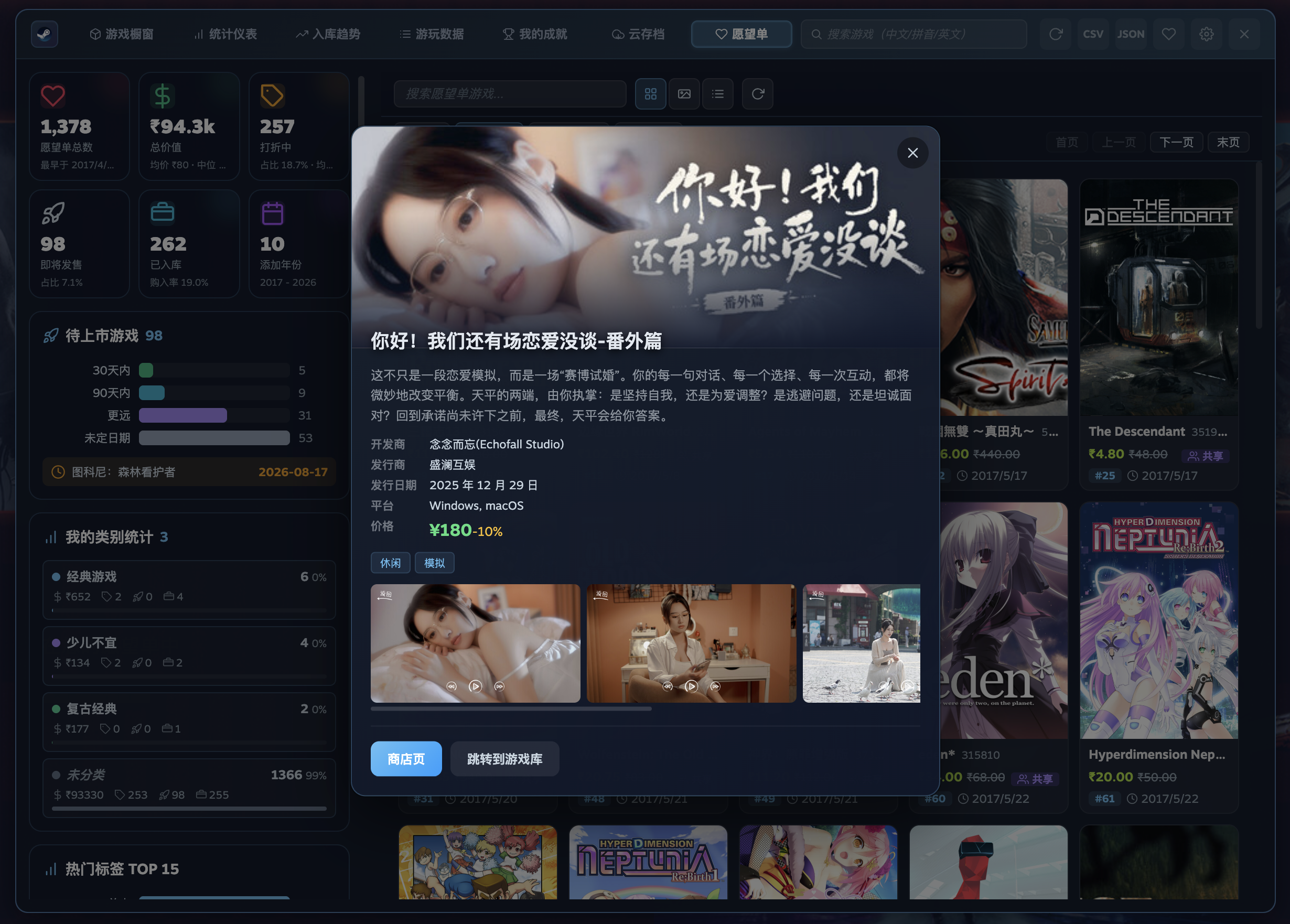The width and height of the screenshot is (1290, 924).
Task: Click the 未定日期 gray release bar
Action: tap(214, 438)
